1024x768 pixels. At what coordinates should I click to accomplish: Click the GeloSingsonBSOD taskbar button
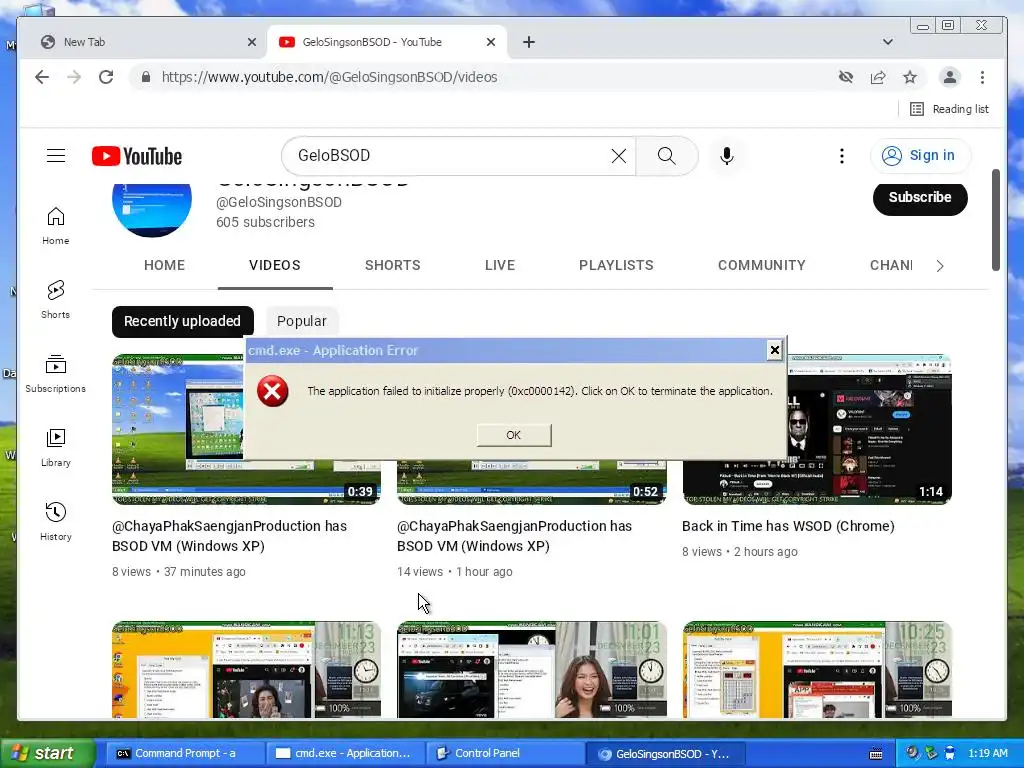(x=665, y=754)
